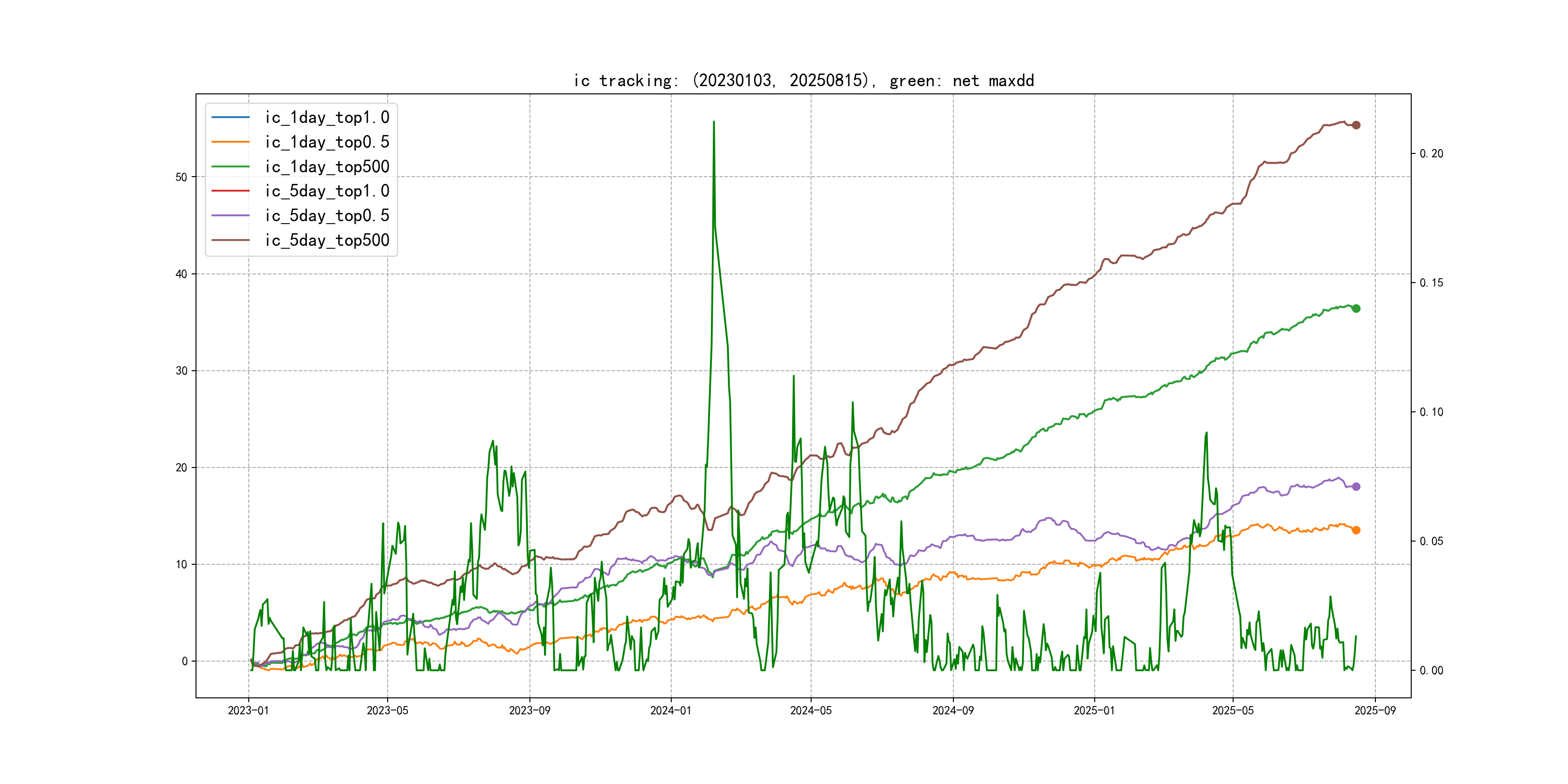Click the 2024-01 x-axis tick label
The image size is (1568, 784).
(671, 710)
